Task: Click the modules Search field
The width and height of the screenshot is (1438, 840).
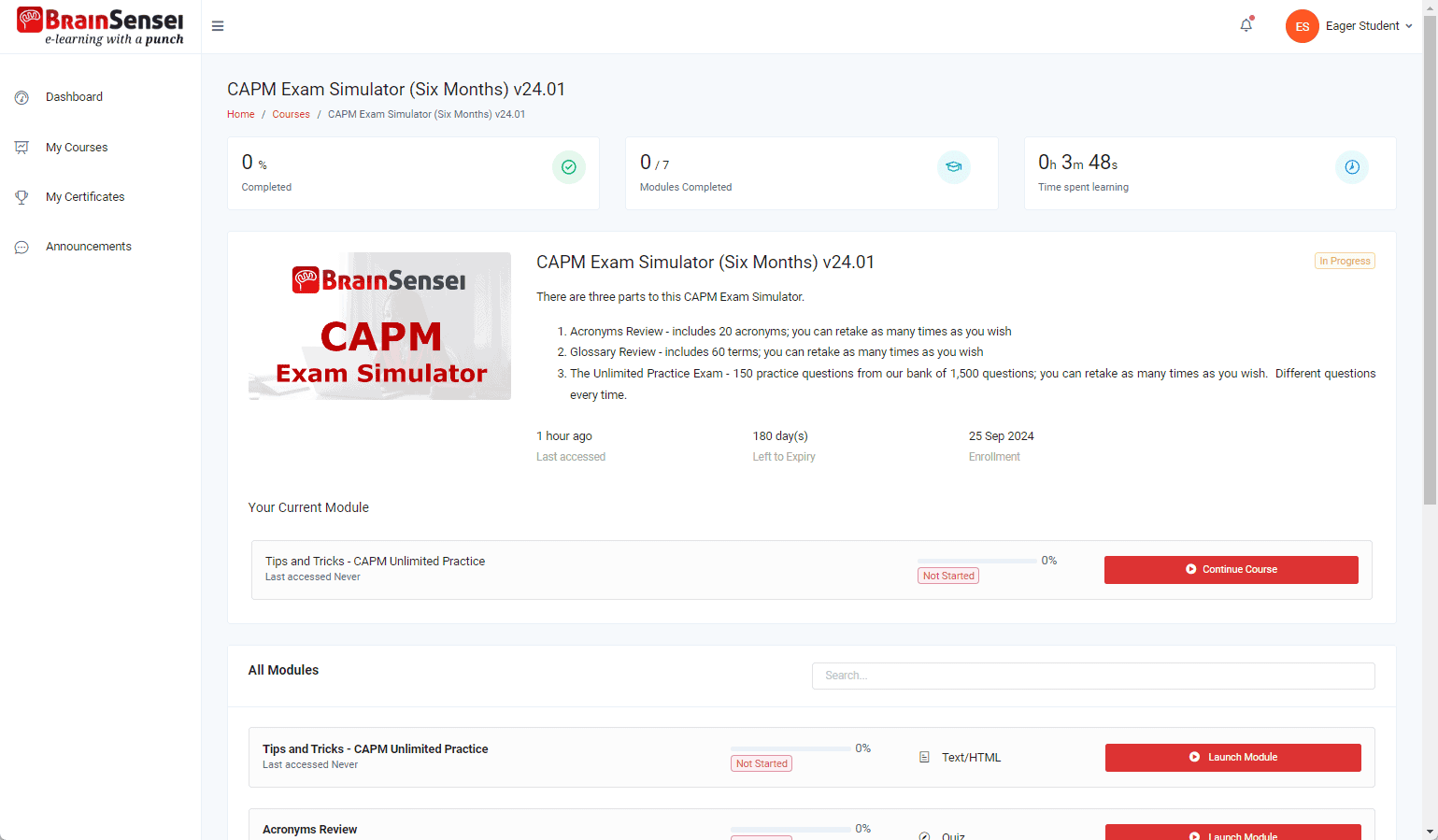Action: click(x=1093, y=676)
